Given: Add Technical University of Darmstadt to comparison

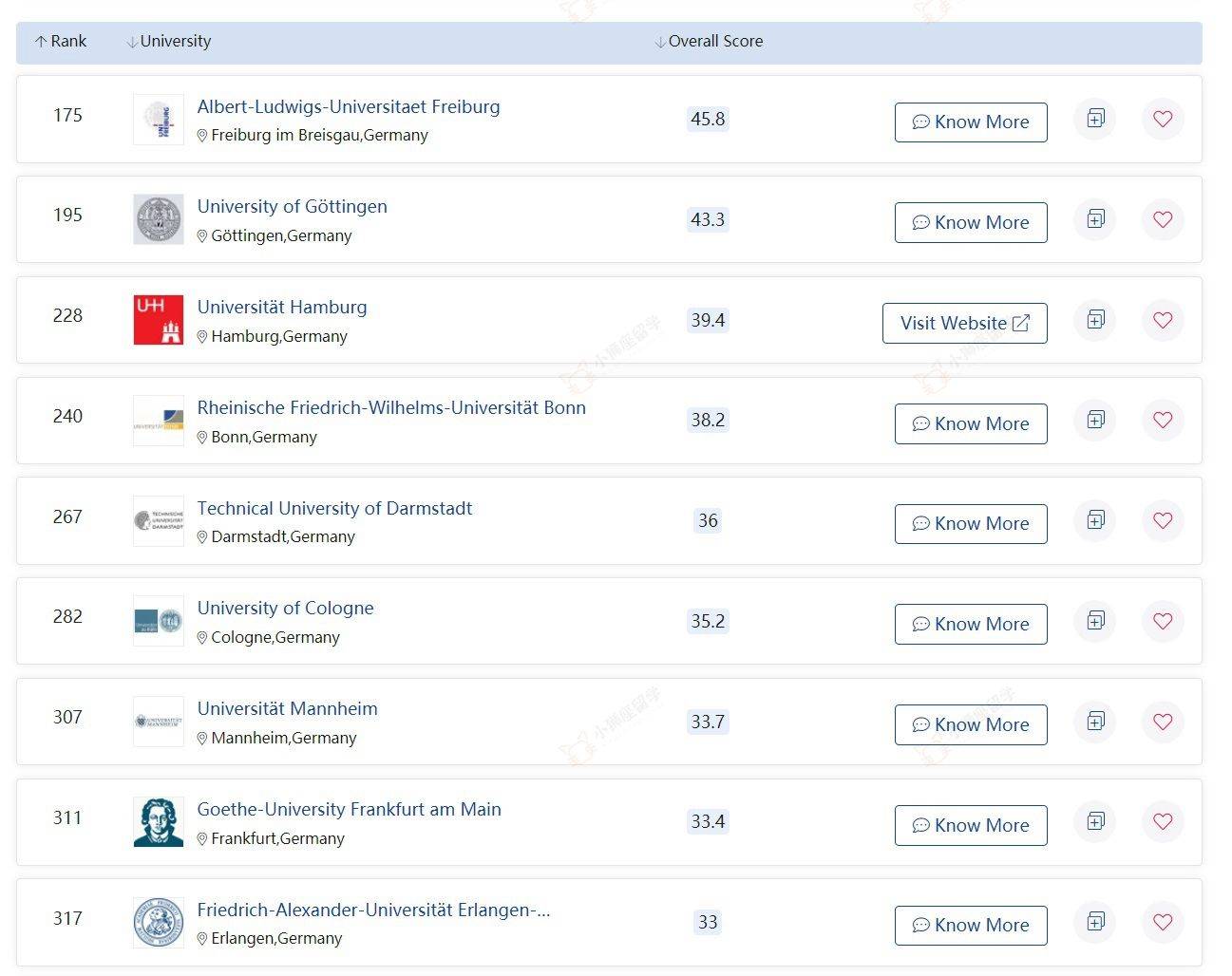Looking at the screenshot, I should 1095,520.
